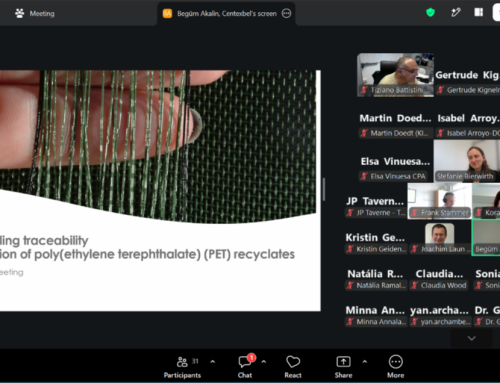Click the green encryption shield icon
Viewport: 500px width, 383px height.
[x=431, y=13]
